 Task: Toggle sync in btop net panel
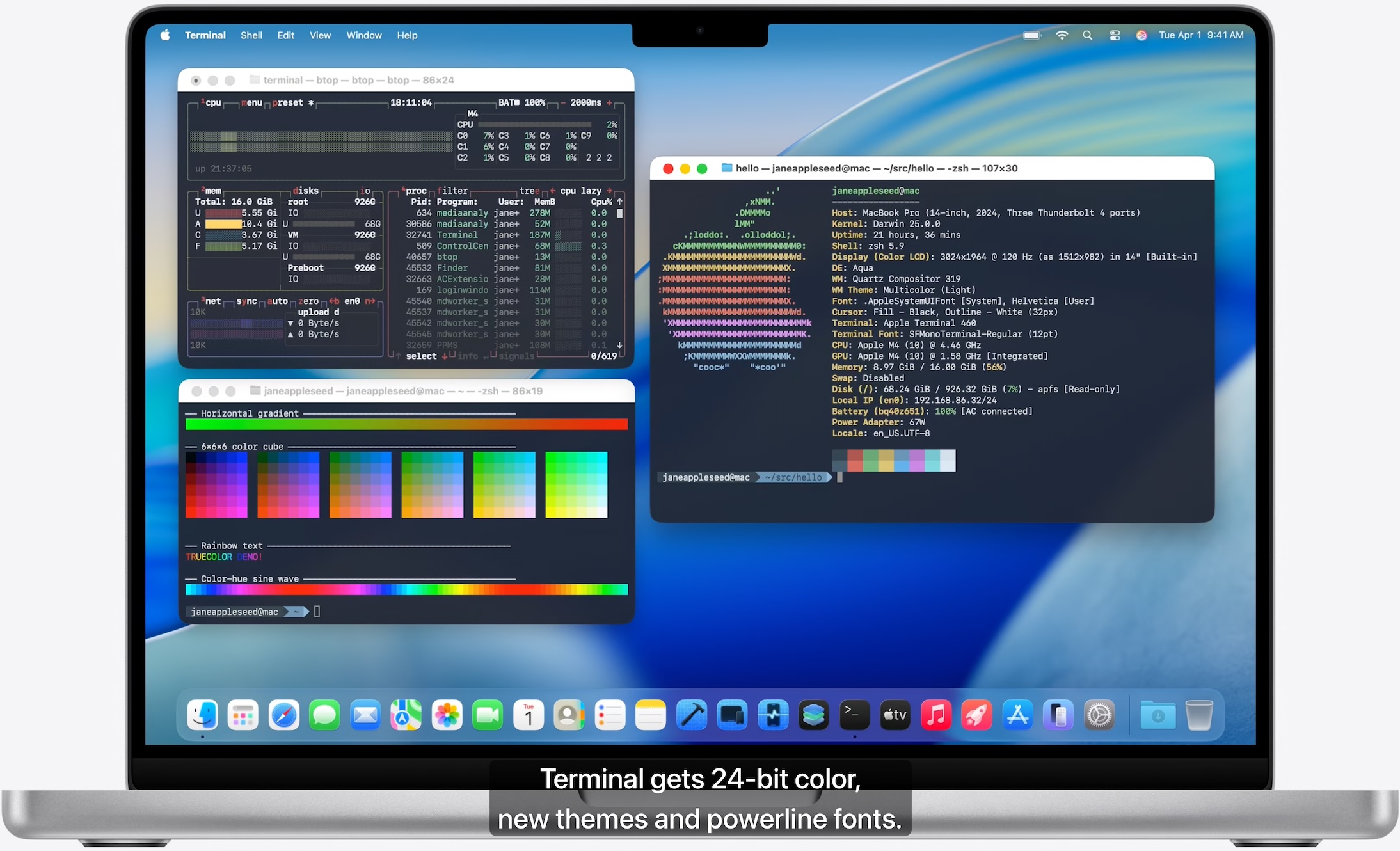(x=247, y=301)
